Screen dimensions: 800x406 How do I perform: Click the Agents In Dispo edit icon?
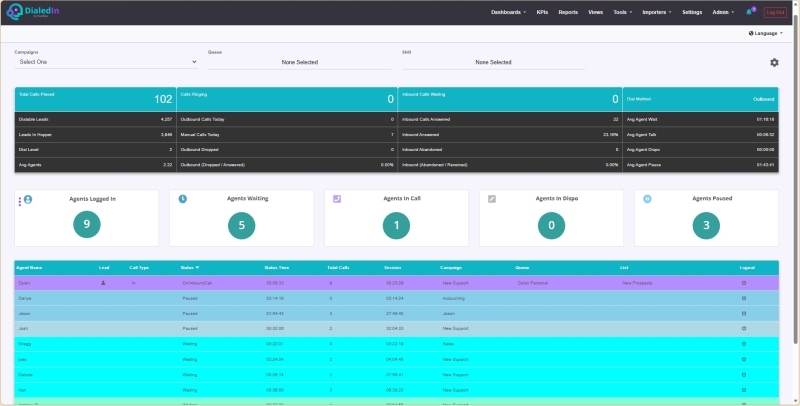pos(492,199)
